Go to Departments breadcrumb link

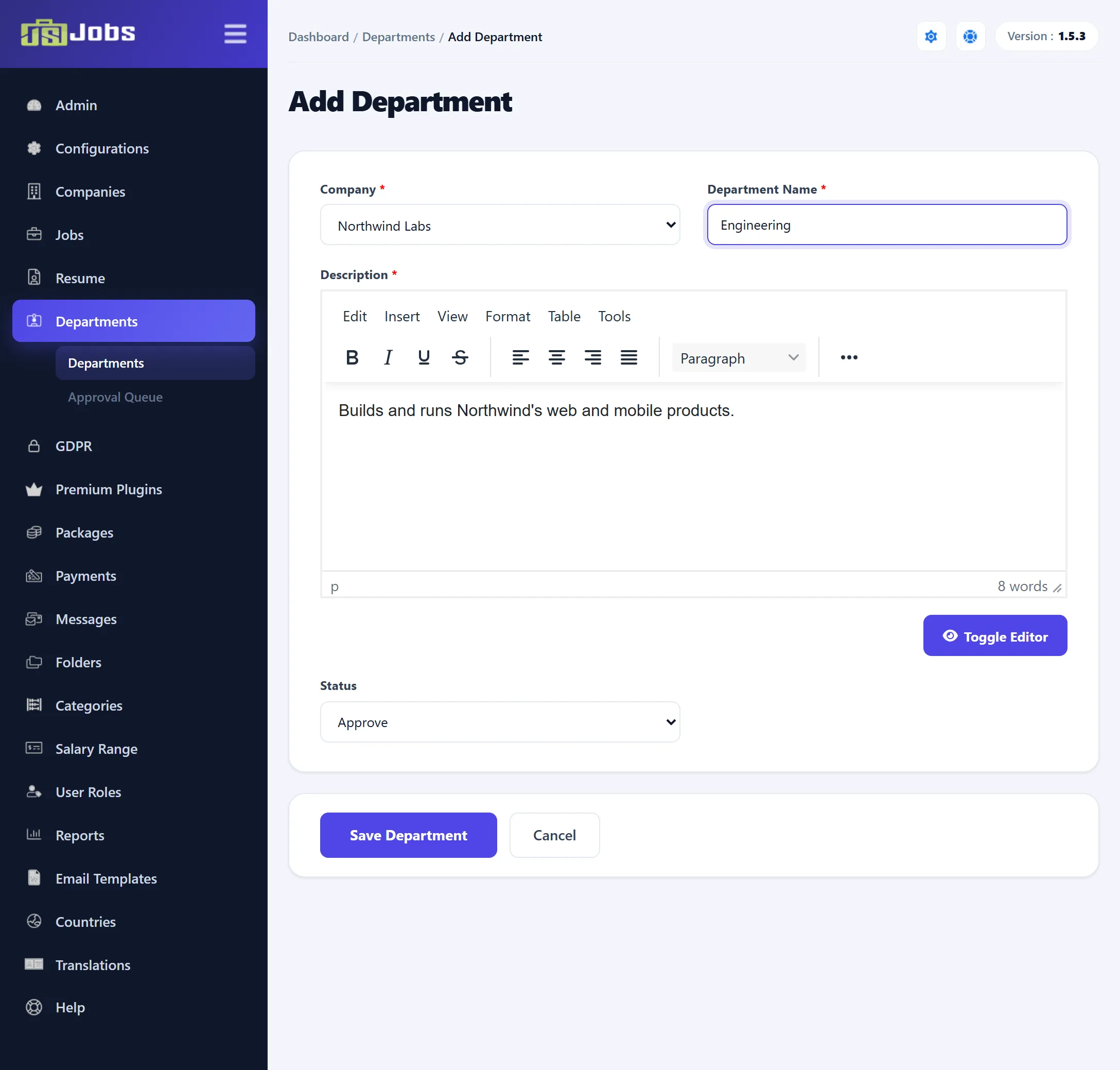point(398,37)
